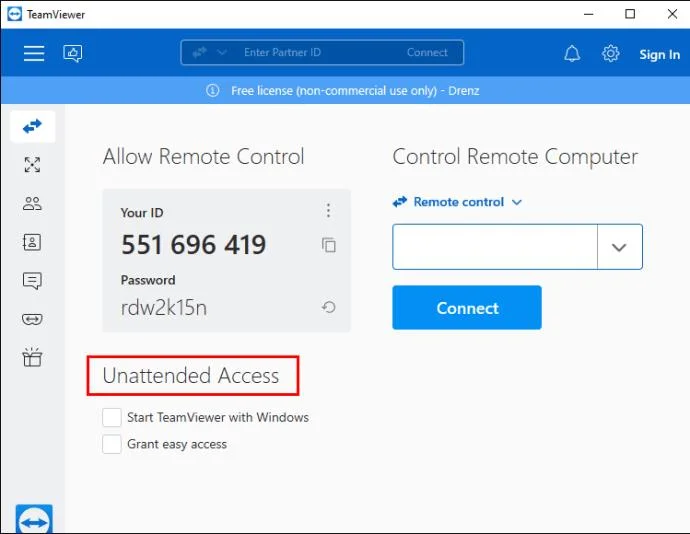
Task: Open the partner ID history dropdown arrow
Action: click(619, 247)
